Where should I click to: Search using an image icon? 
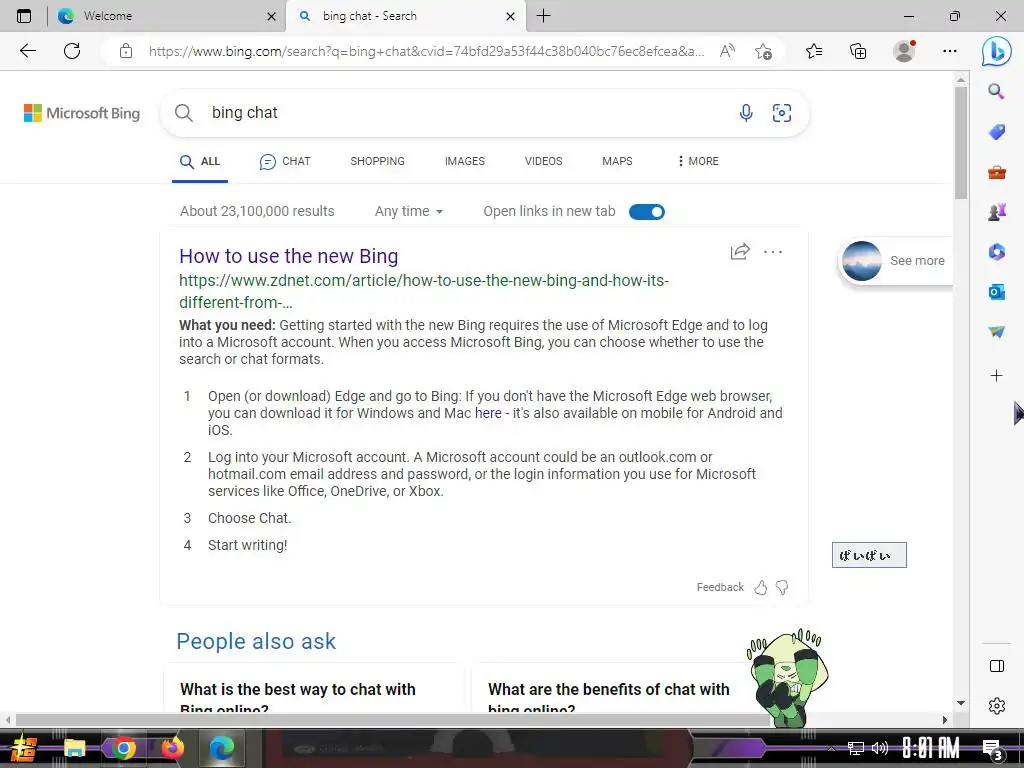[782, 113]
